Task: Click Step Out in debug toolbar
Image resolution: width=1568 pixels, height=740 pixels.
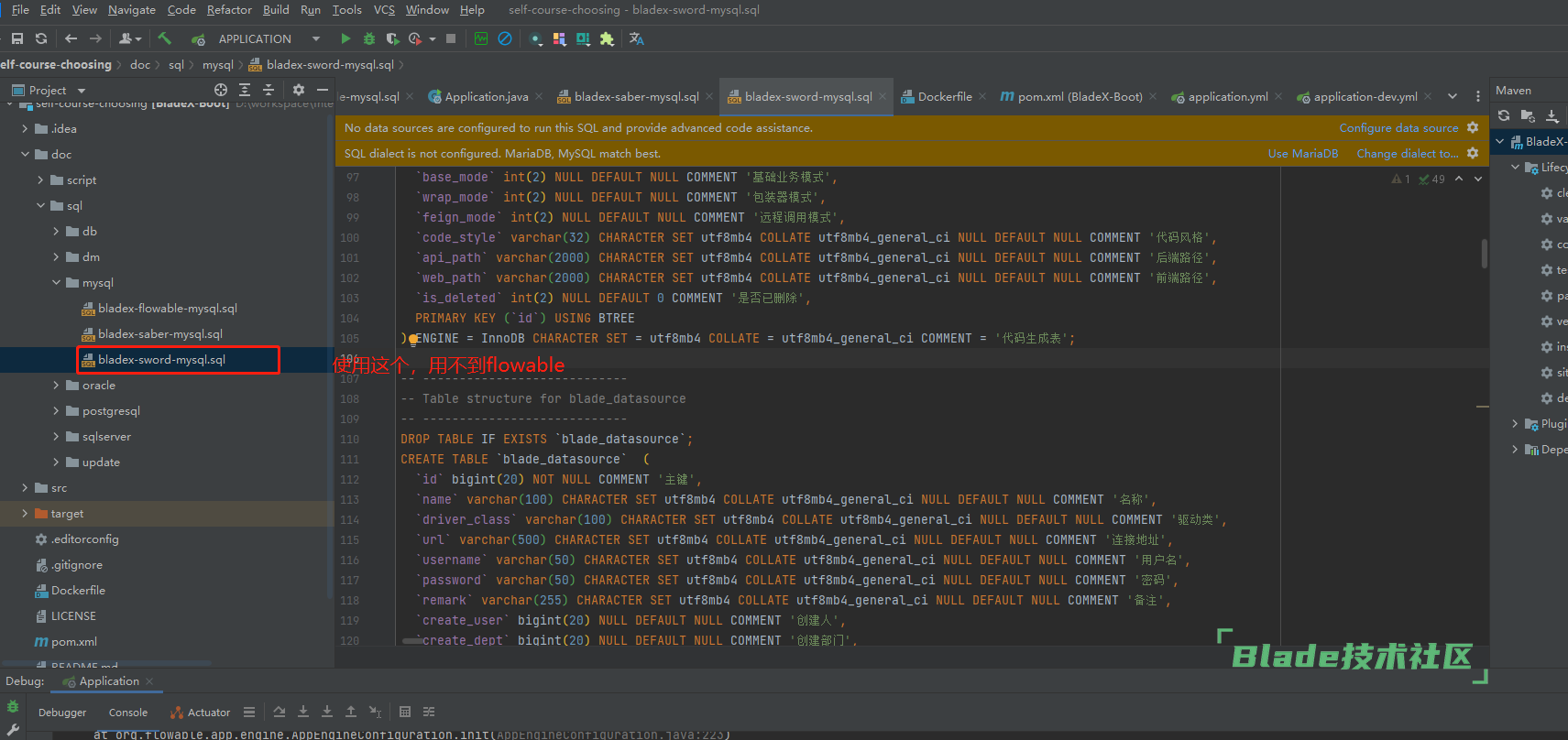Action: [x=351, y=712]
